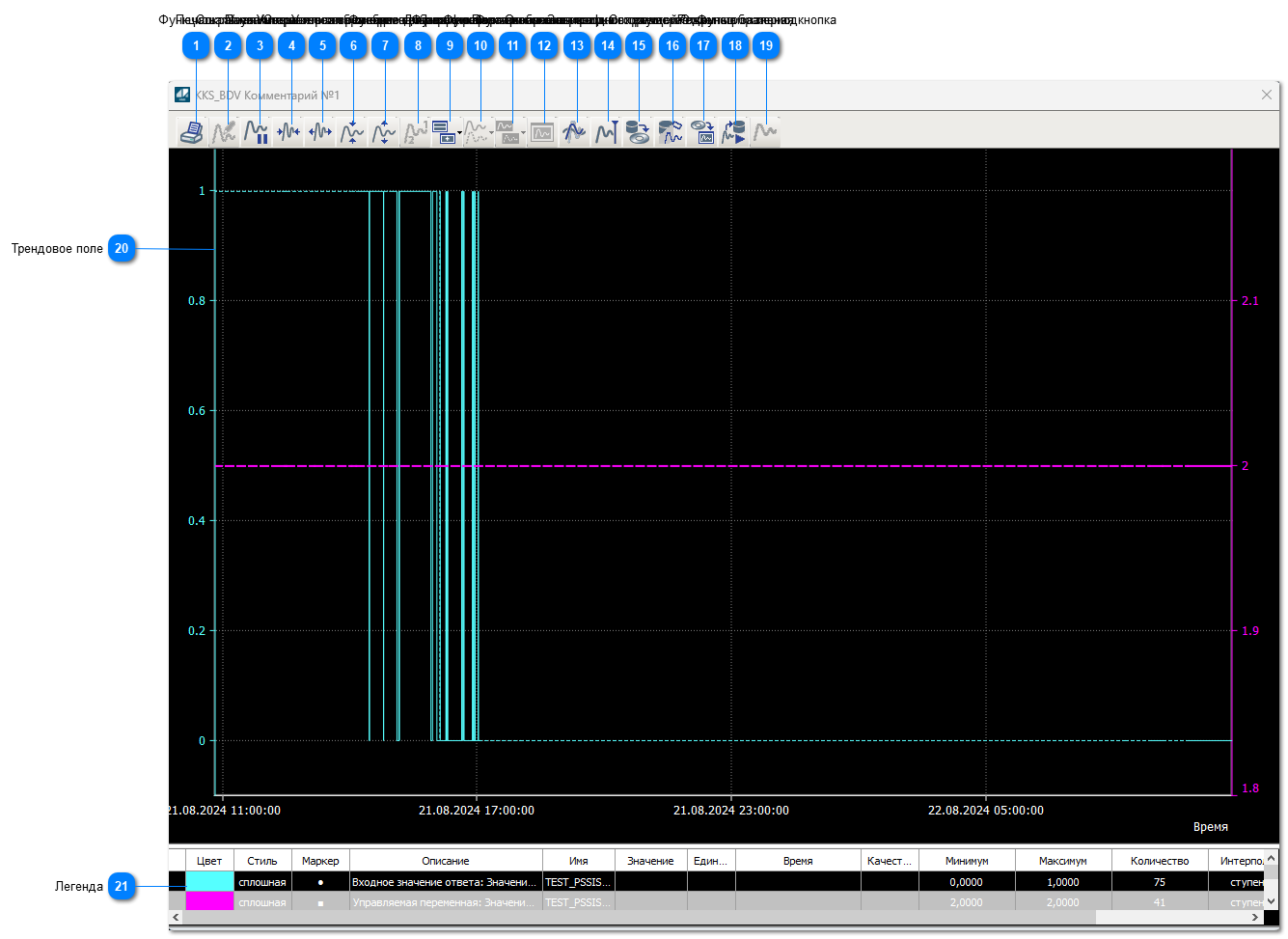Image resolution: width=1288 pixels, height=939 pixels.
Task: Click the Максимум column header
Action: (1063, 861)
